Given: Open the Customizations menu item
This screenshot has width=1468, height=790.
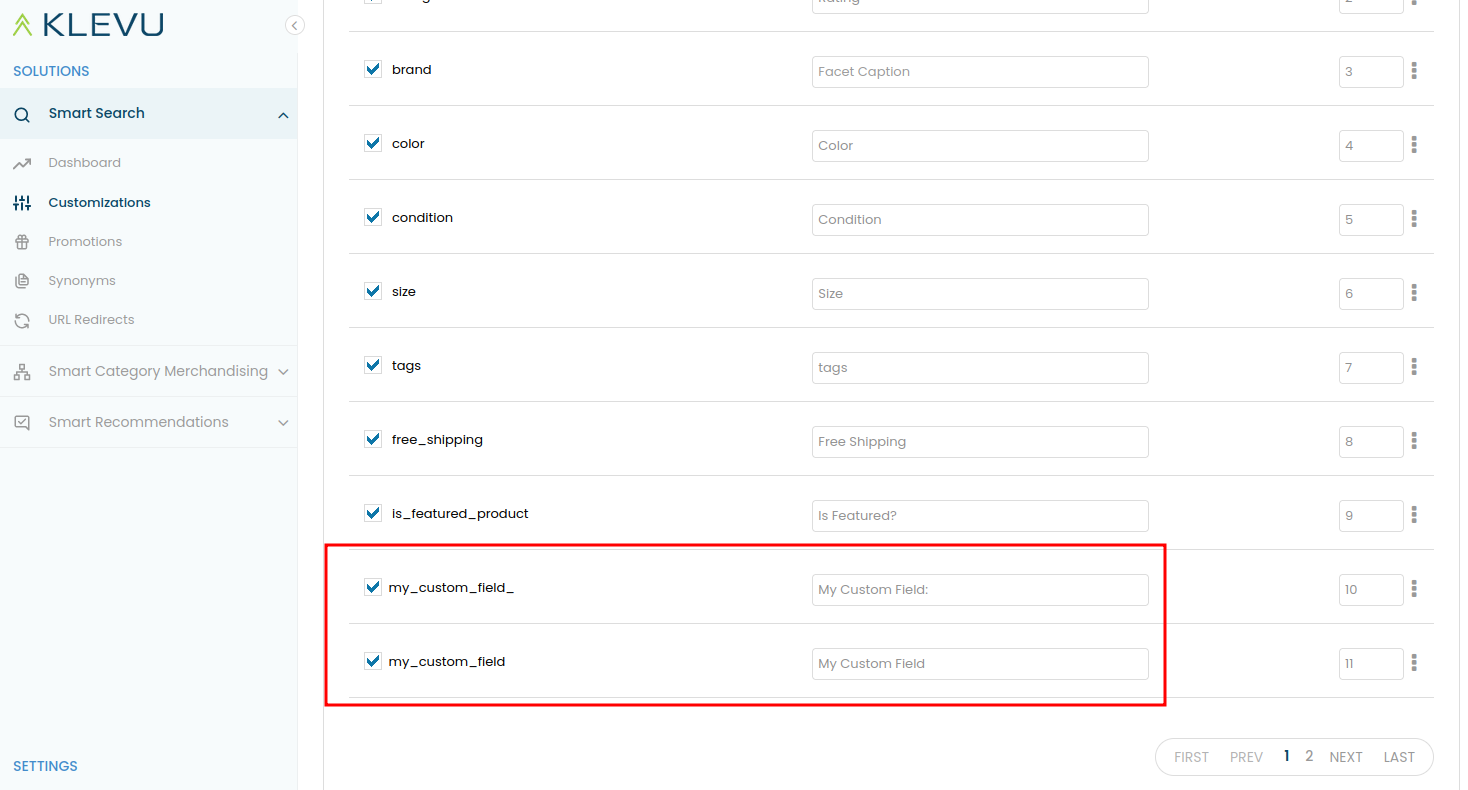Looking at the screenshot, I should (x=99, y=203).
